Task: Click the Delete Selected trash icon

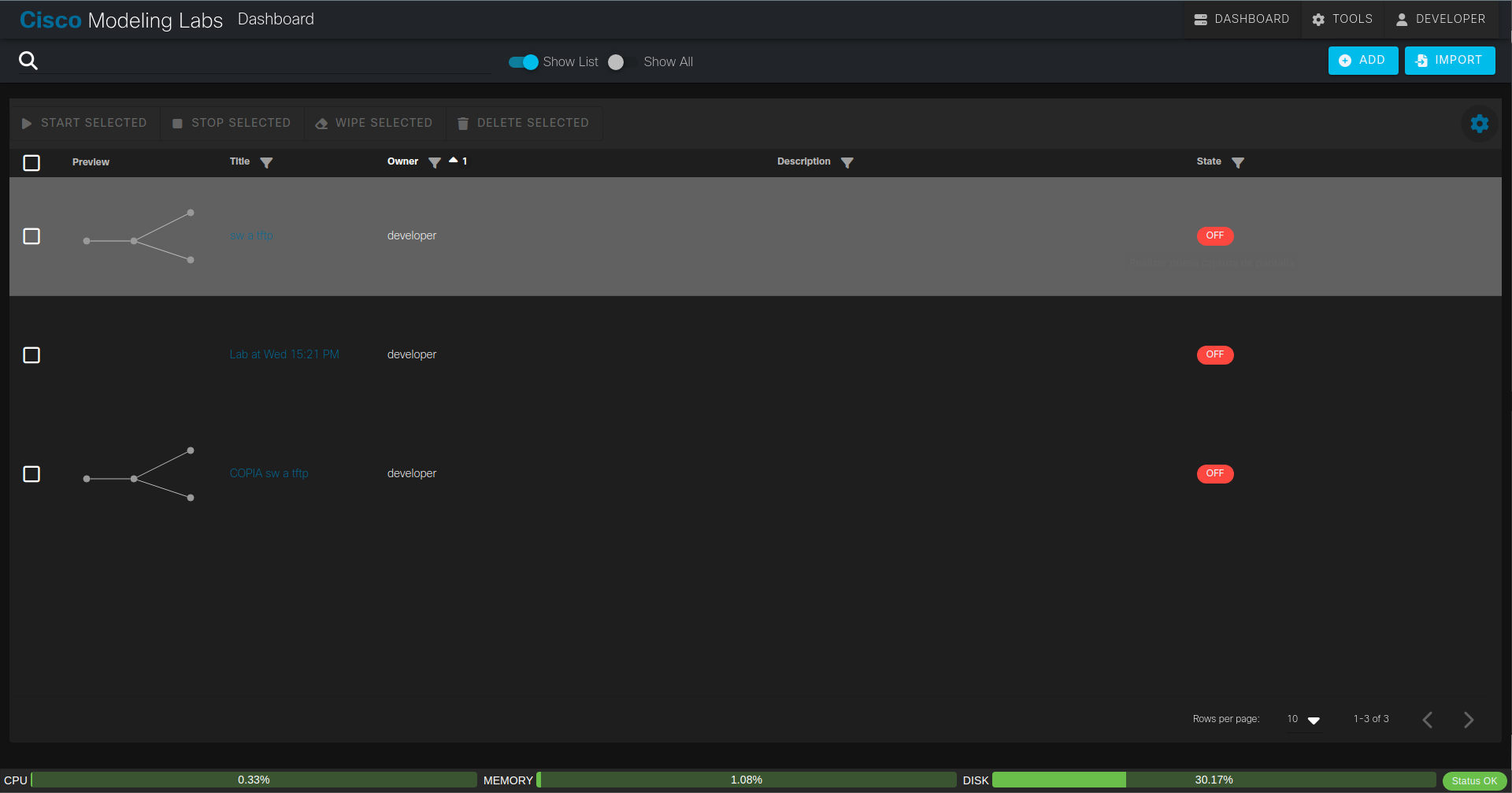Action: [463, 123]
